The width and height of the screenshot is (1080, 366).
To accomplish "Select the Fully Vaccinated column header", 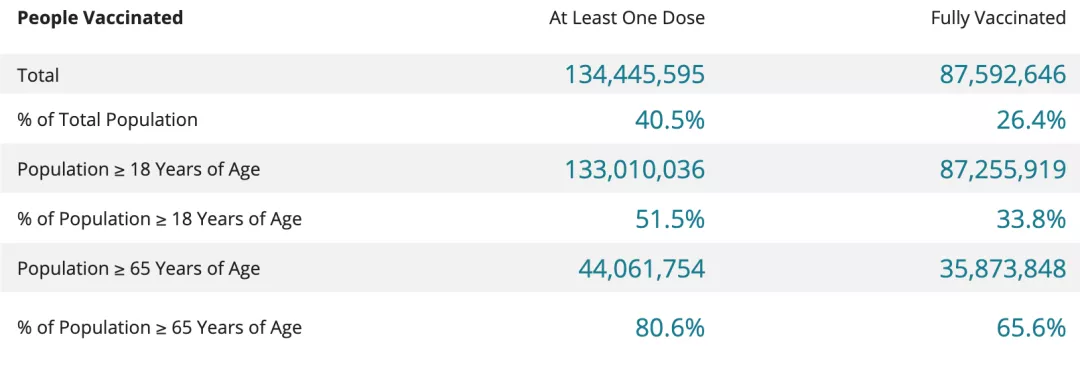I will [x=998, y=19].
